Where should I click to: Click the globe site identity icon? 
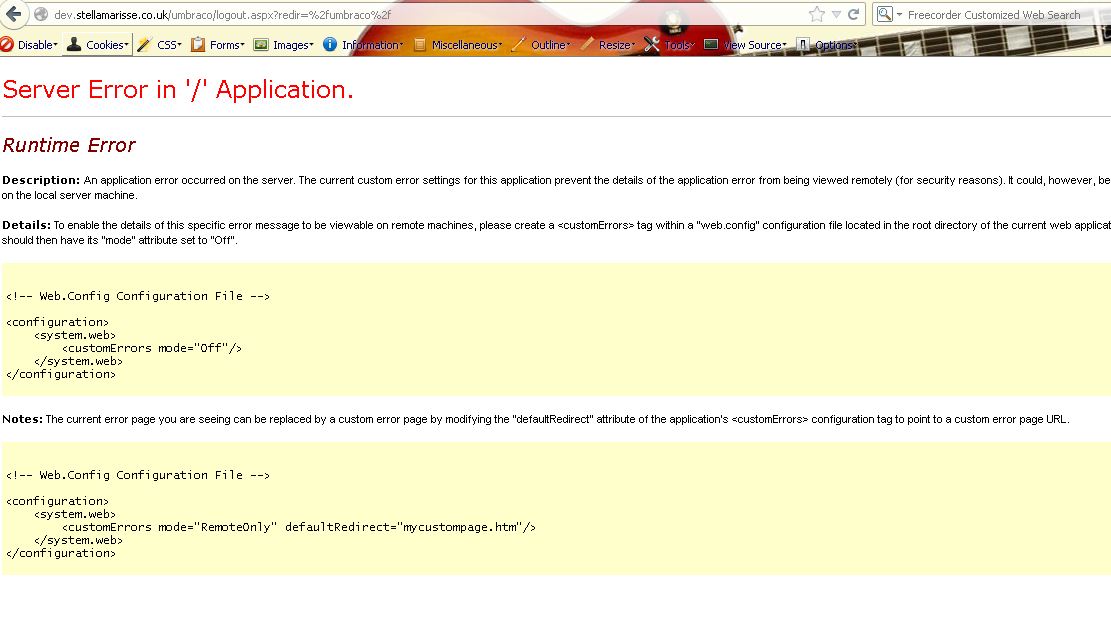pos(41,14)
